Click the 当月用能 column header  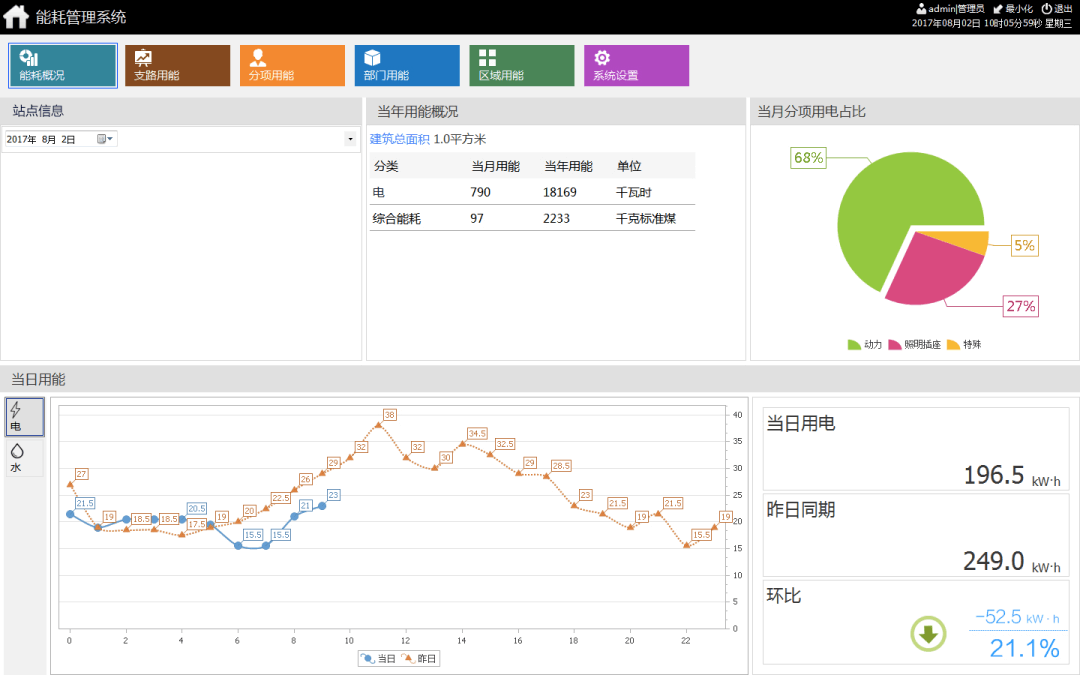495,166
